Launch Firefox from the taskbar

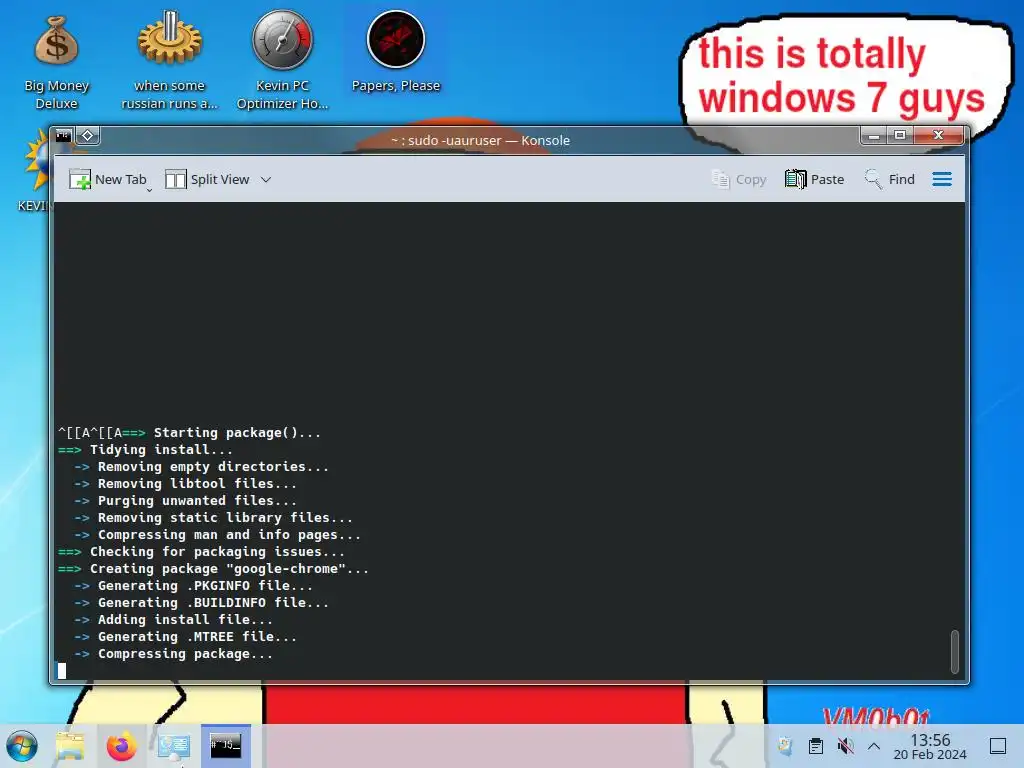click(x=121, y=746)
